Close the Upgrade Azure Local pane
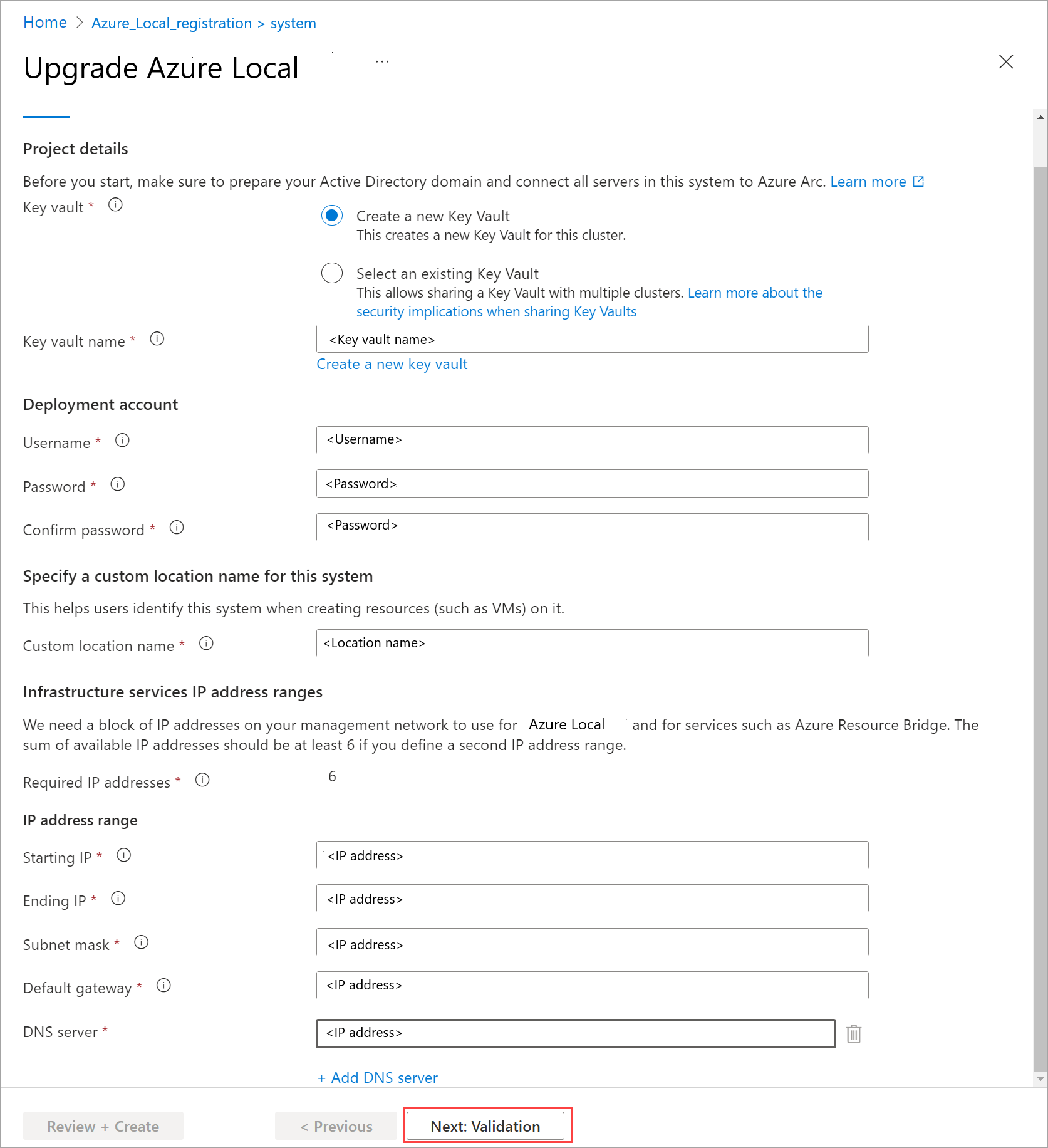This screenshot has width=1048, height=1148. point(1006,61)
